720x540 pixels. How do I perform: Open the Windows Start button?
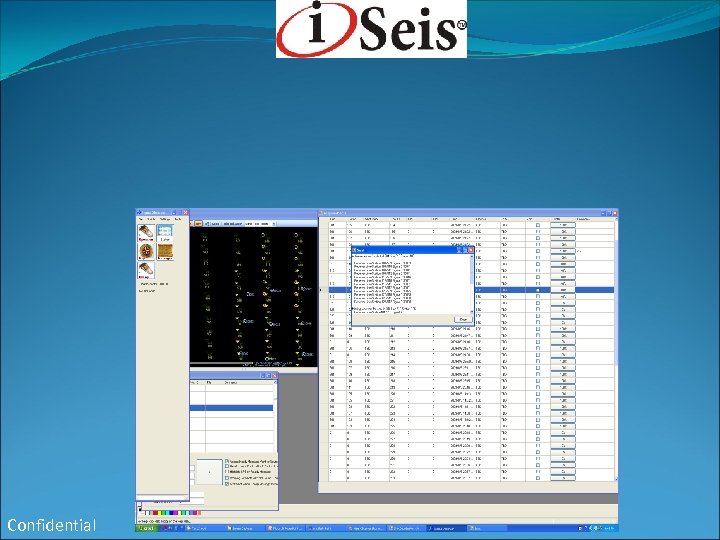click(146, 529)
